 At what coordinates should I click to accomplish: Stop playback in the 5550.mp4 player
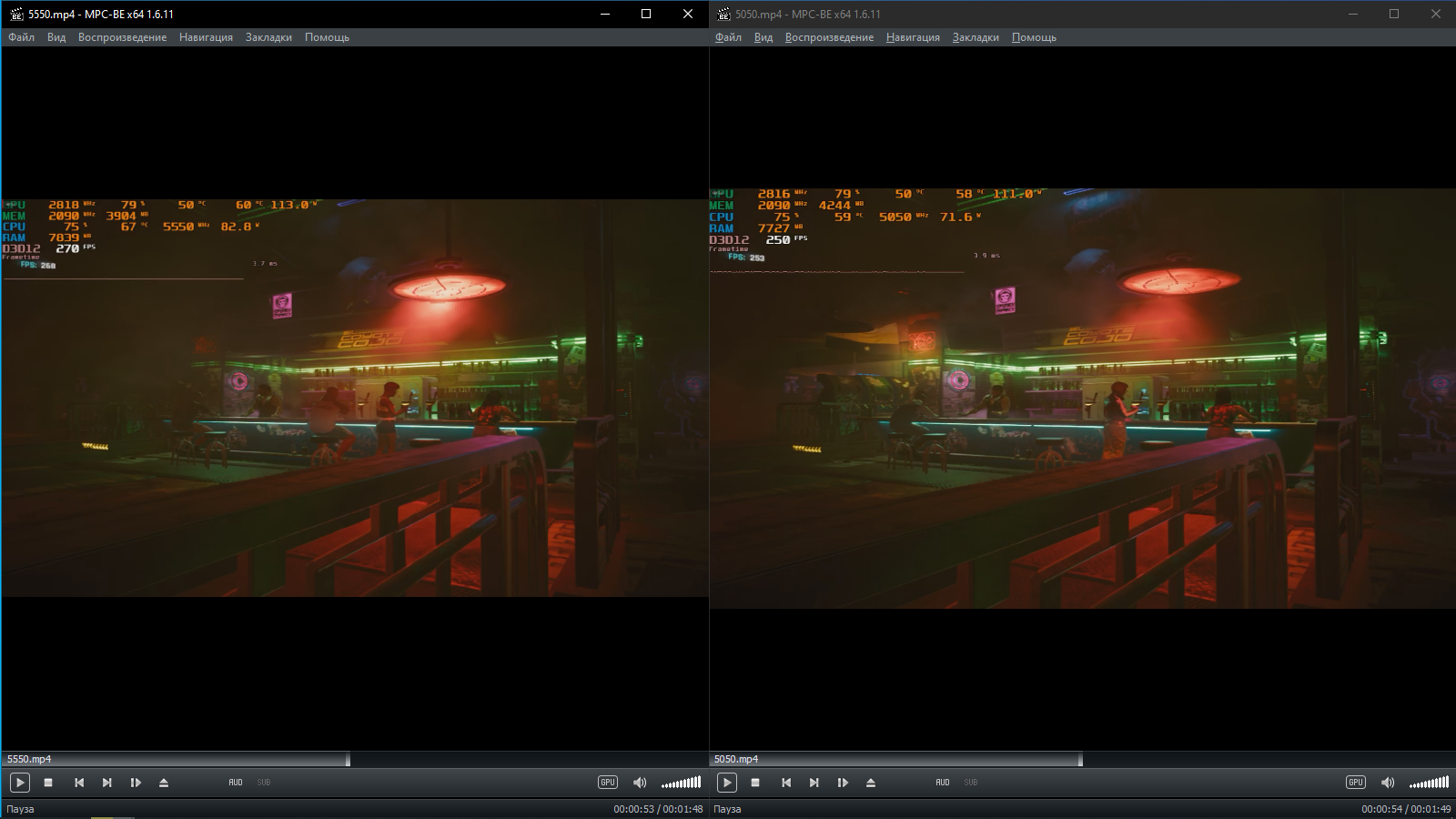coord(48,783)
